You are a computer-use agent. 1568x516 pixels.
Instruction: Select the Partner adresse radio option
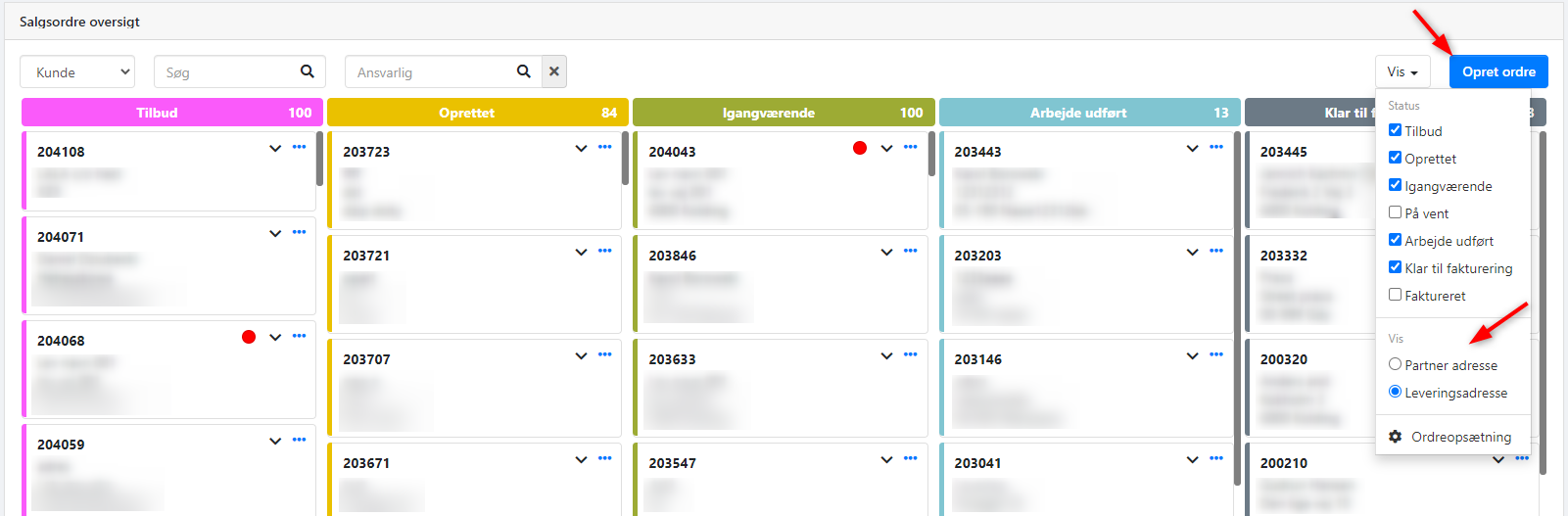click(1395, 364)
